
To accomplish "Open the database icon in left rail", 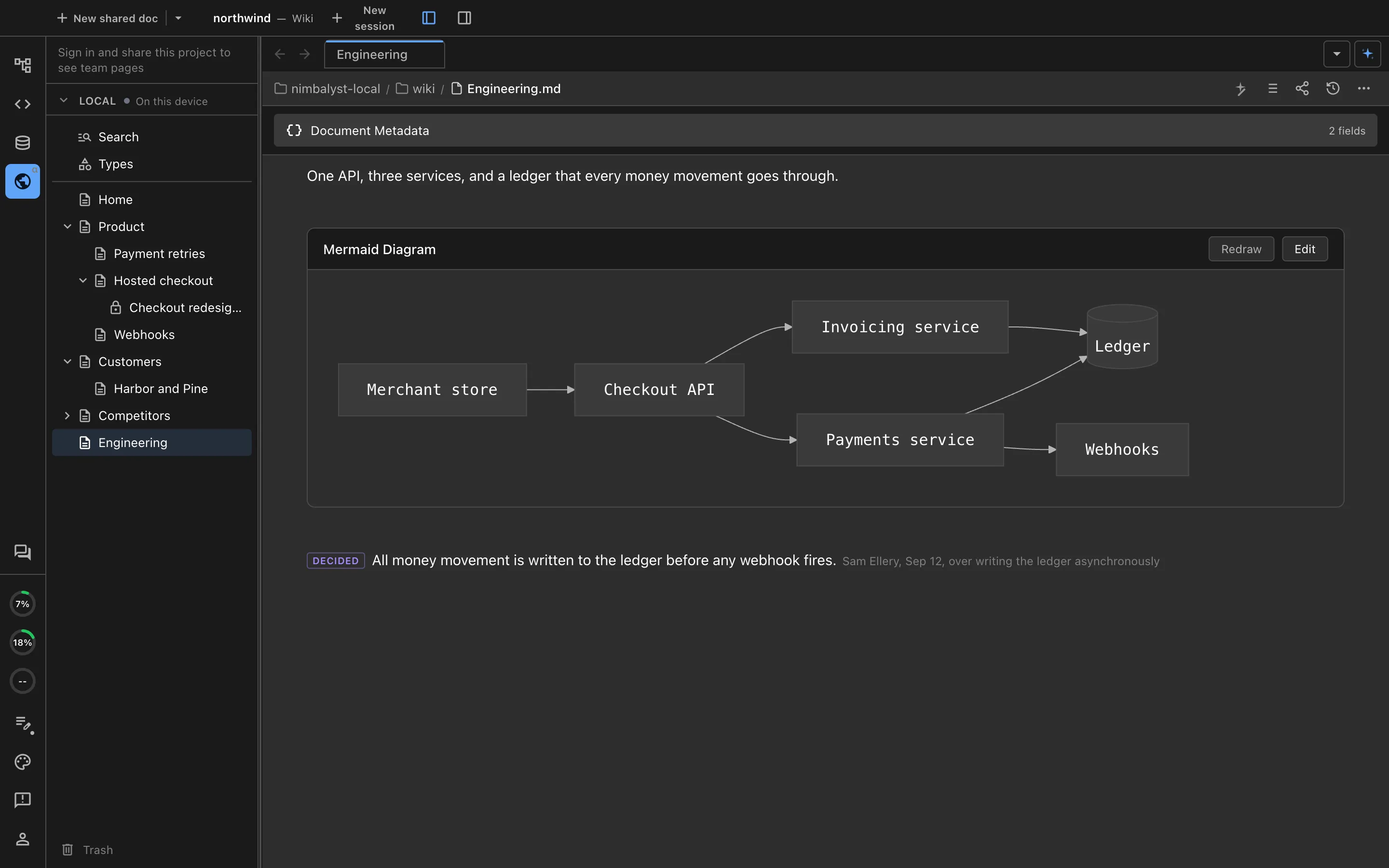I will 22,142.
